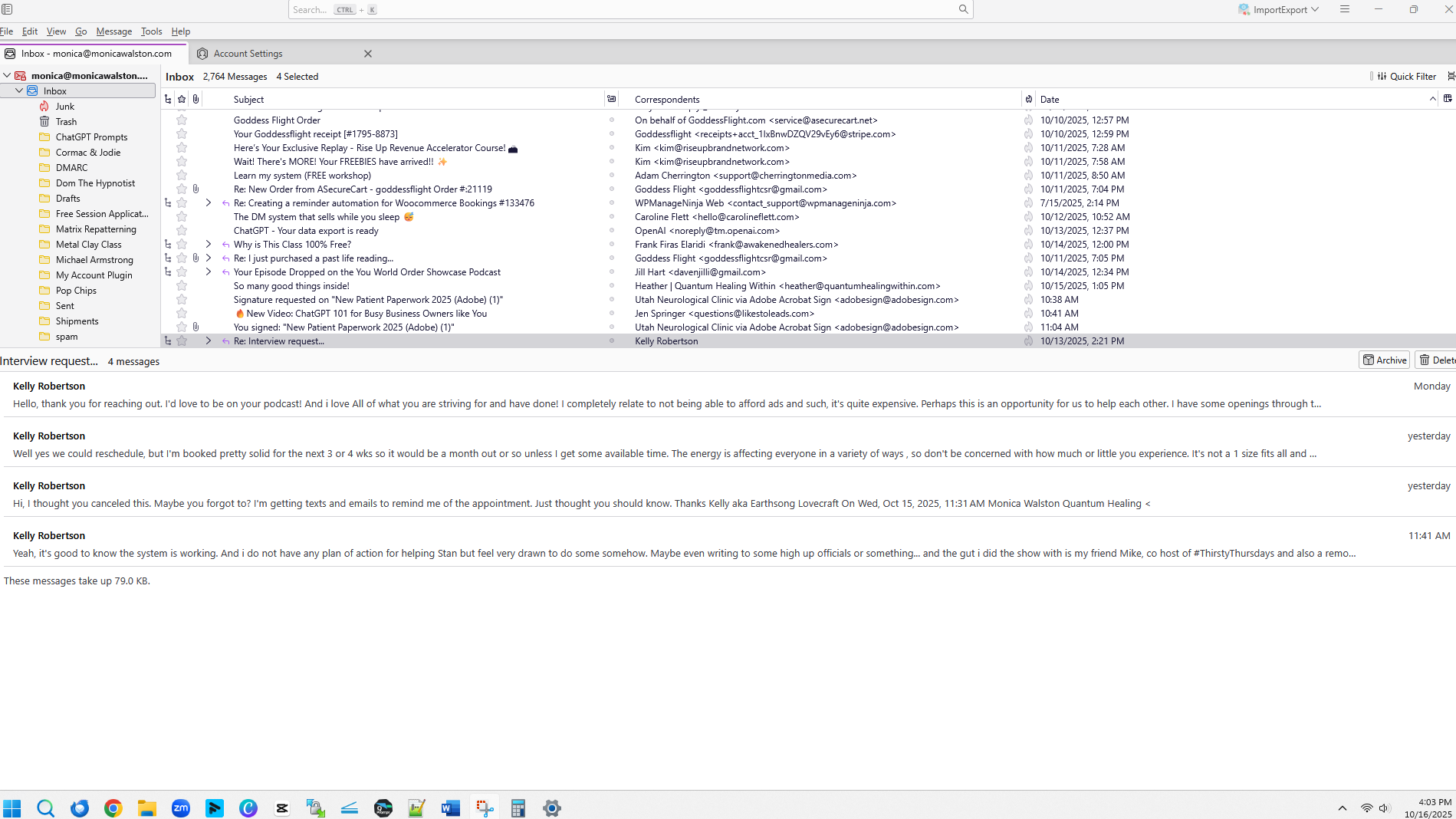The width and height of the screenshot is (1456, 819).
Task: Switch to the Account Settings tab
Action: [284, 53]
